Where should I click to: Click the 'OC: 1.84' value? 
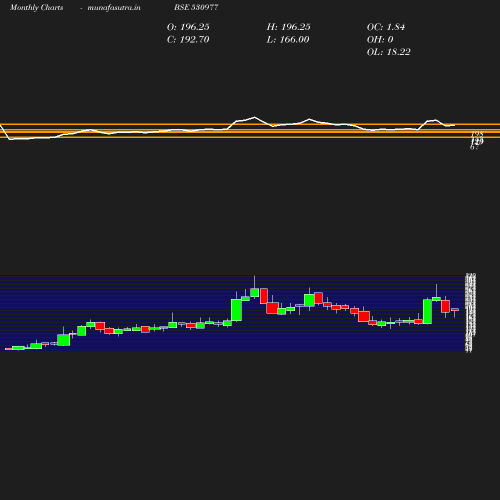(386, 27)
